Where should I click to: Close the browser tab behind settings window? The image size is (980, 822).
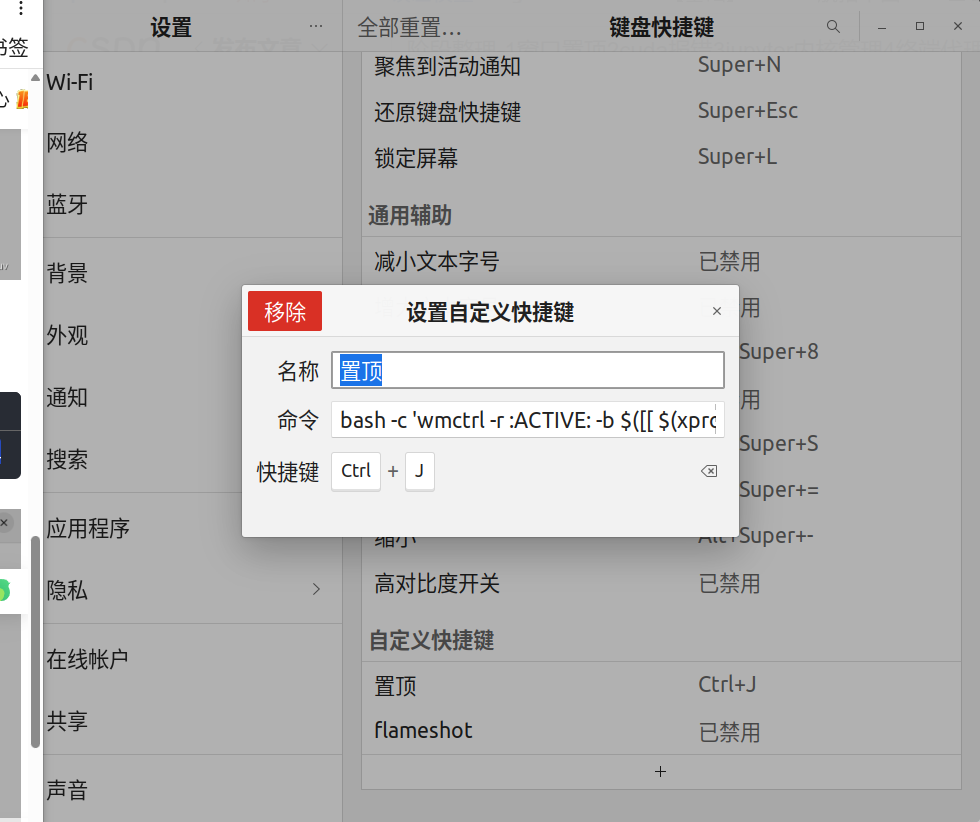point(4,522)
